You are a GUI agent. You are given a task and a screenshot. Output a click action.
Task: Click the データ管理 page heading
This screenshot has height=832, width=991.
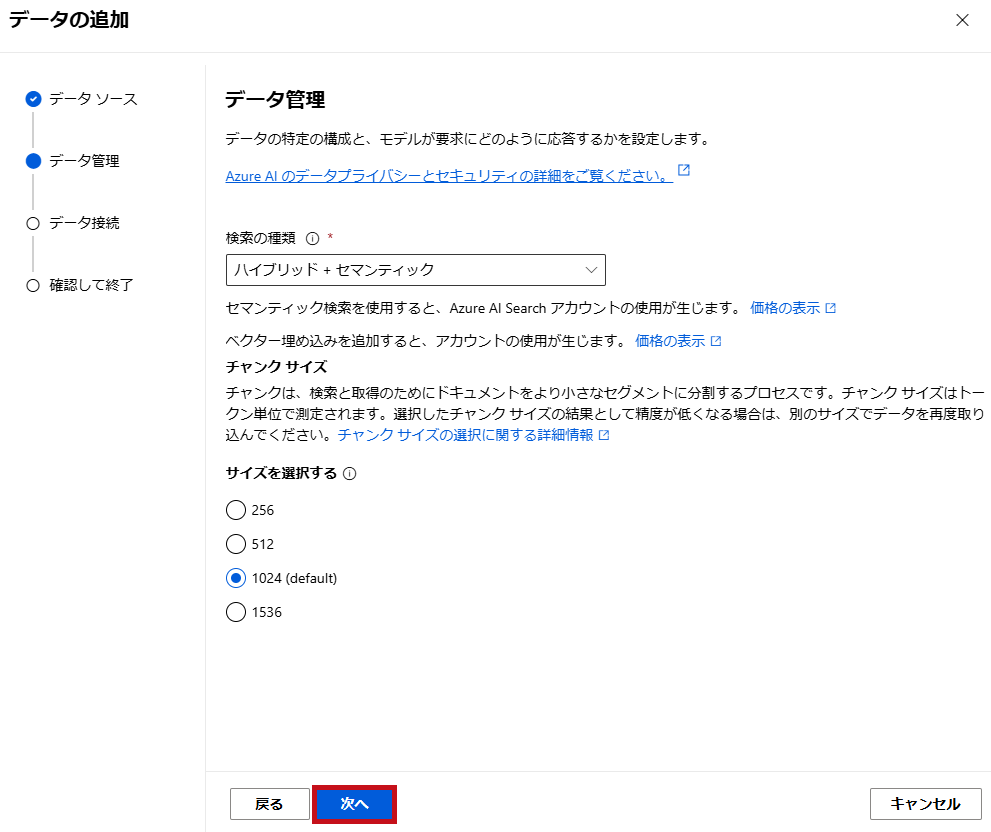[275, 99]
